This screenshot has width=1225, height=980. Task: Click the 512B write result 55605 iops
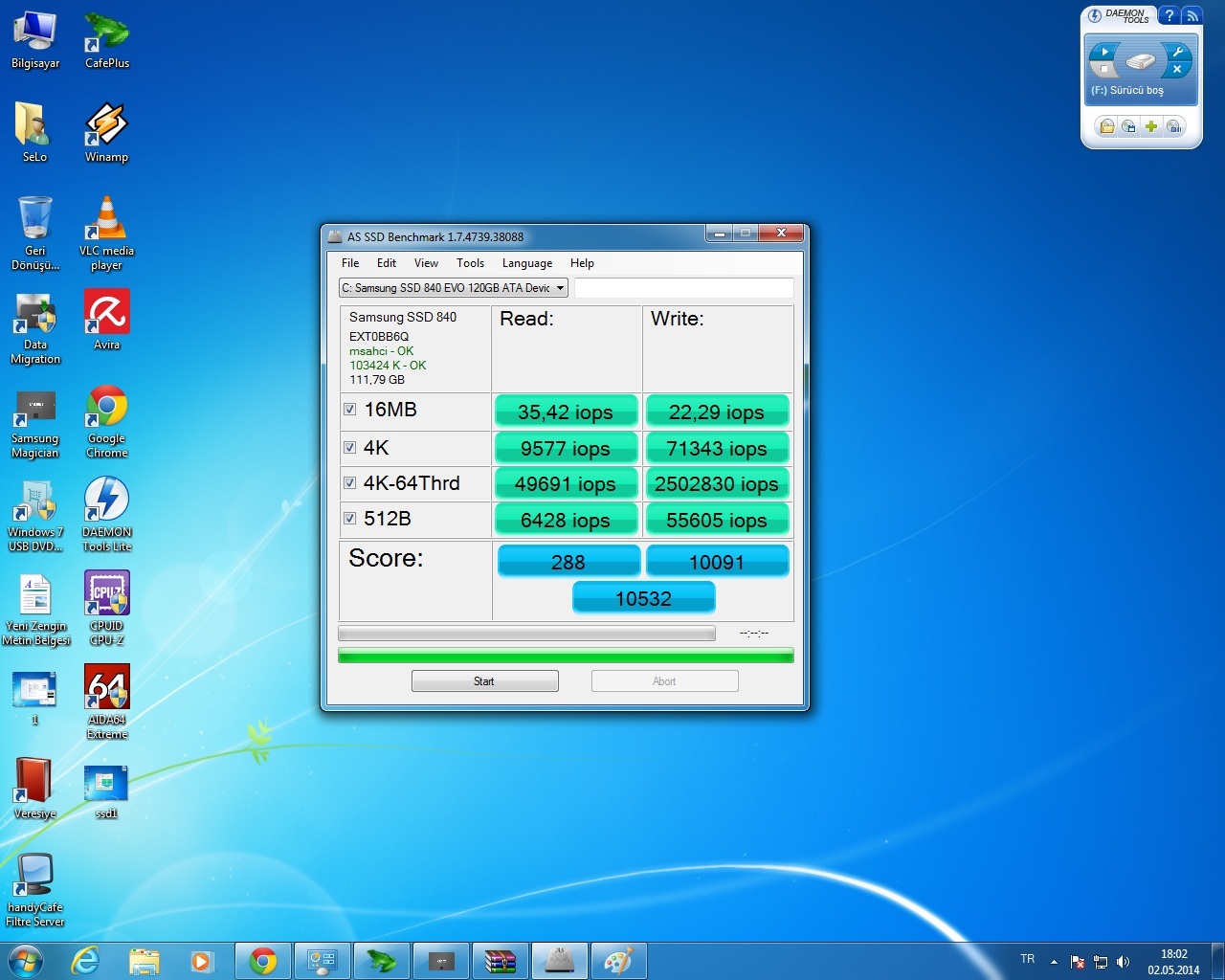pyautogui.click(x=717, y=520)
